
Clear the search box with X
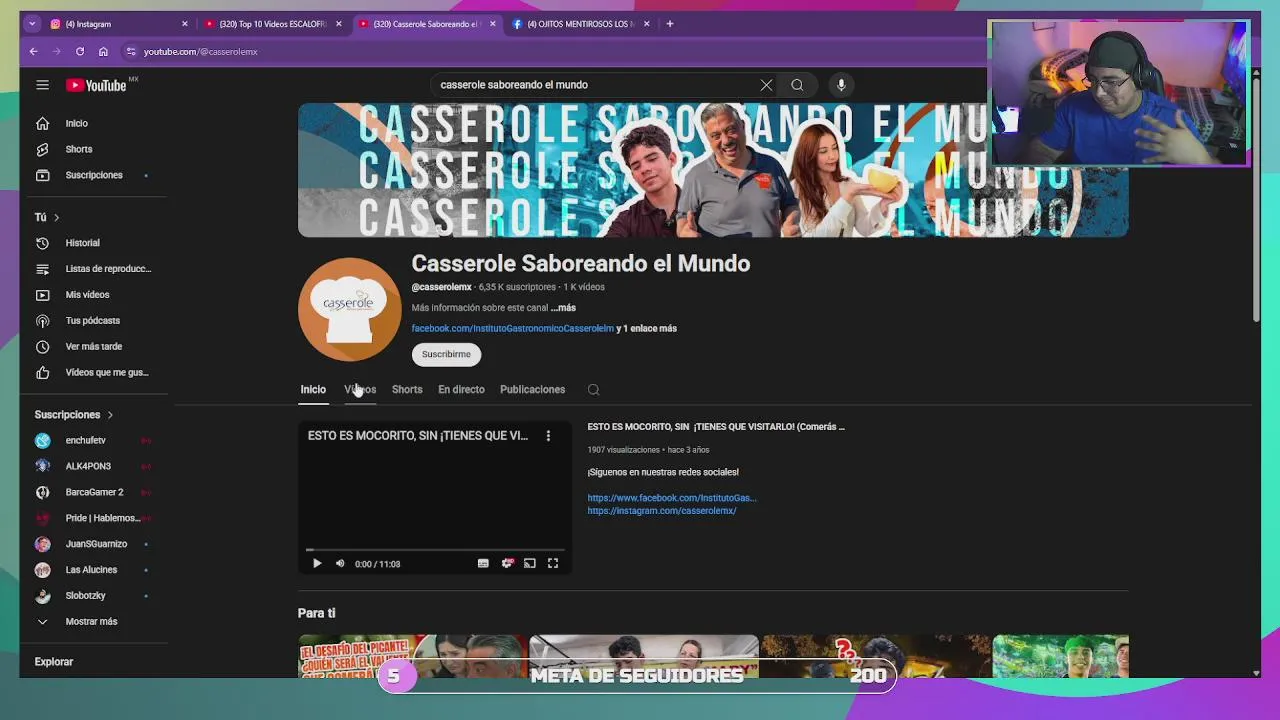click(x=766, y=85)
